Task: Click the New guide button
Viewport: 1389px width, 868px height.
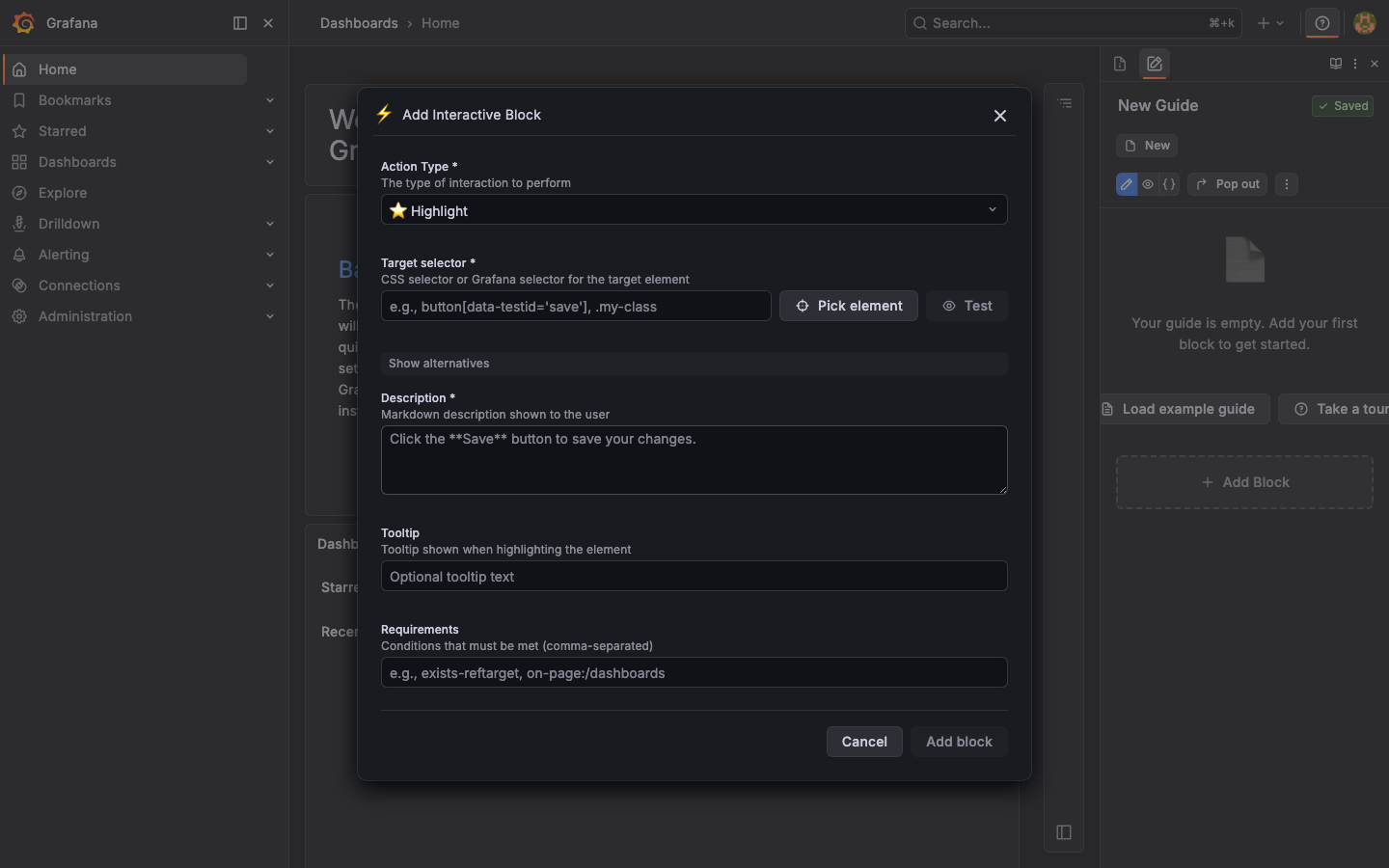Action: 1147,146
